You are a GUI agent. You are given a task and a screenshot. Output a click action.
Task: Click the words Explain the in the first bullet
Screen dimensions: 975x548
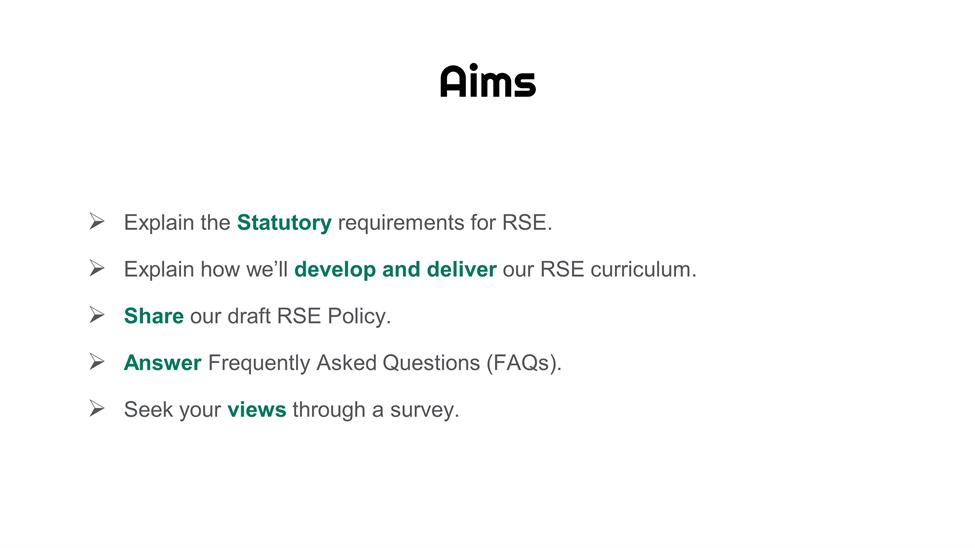[x=177, y=223]
